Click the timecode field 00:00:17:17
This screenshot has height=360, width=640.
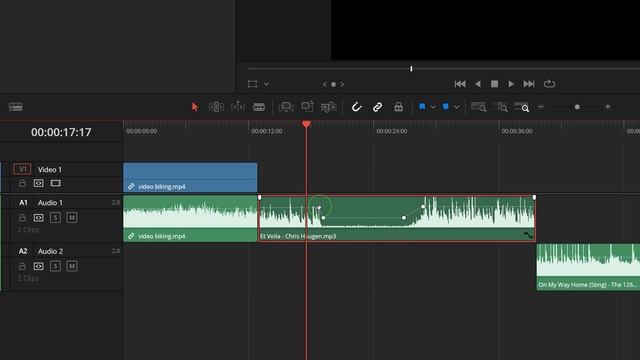[x=61, y=132]
